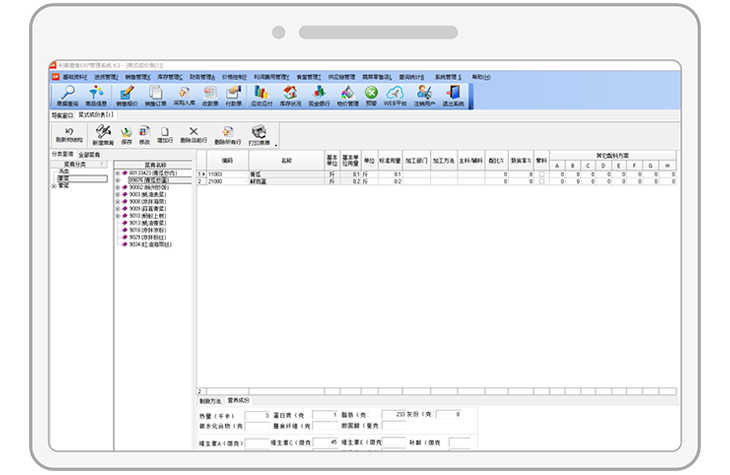Toggle 管料 checkbox in row 21000
Image resolution: width=730 pixels, height=475 pixels.
coord(542,181)
